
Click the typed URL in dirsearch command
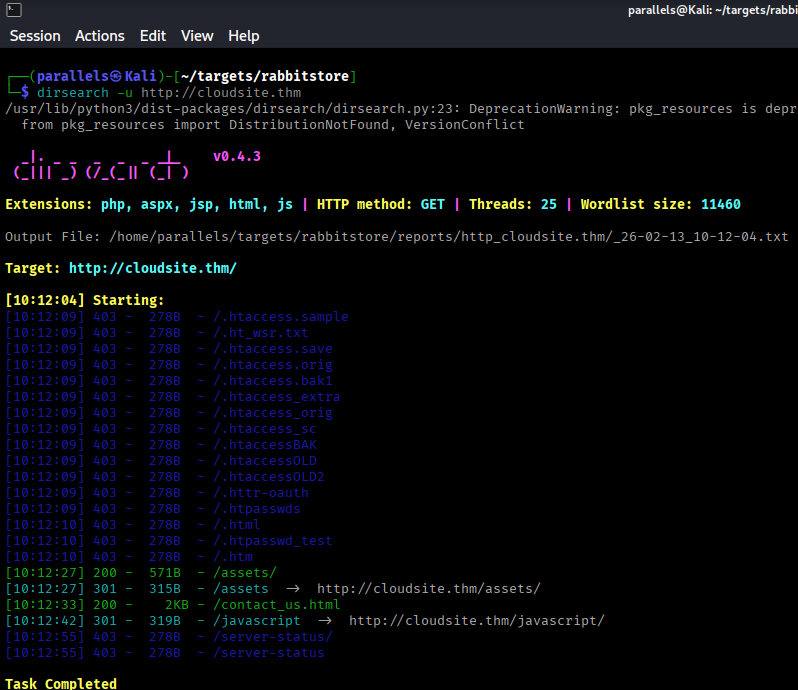pos(221,93)
